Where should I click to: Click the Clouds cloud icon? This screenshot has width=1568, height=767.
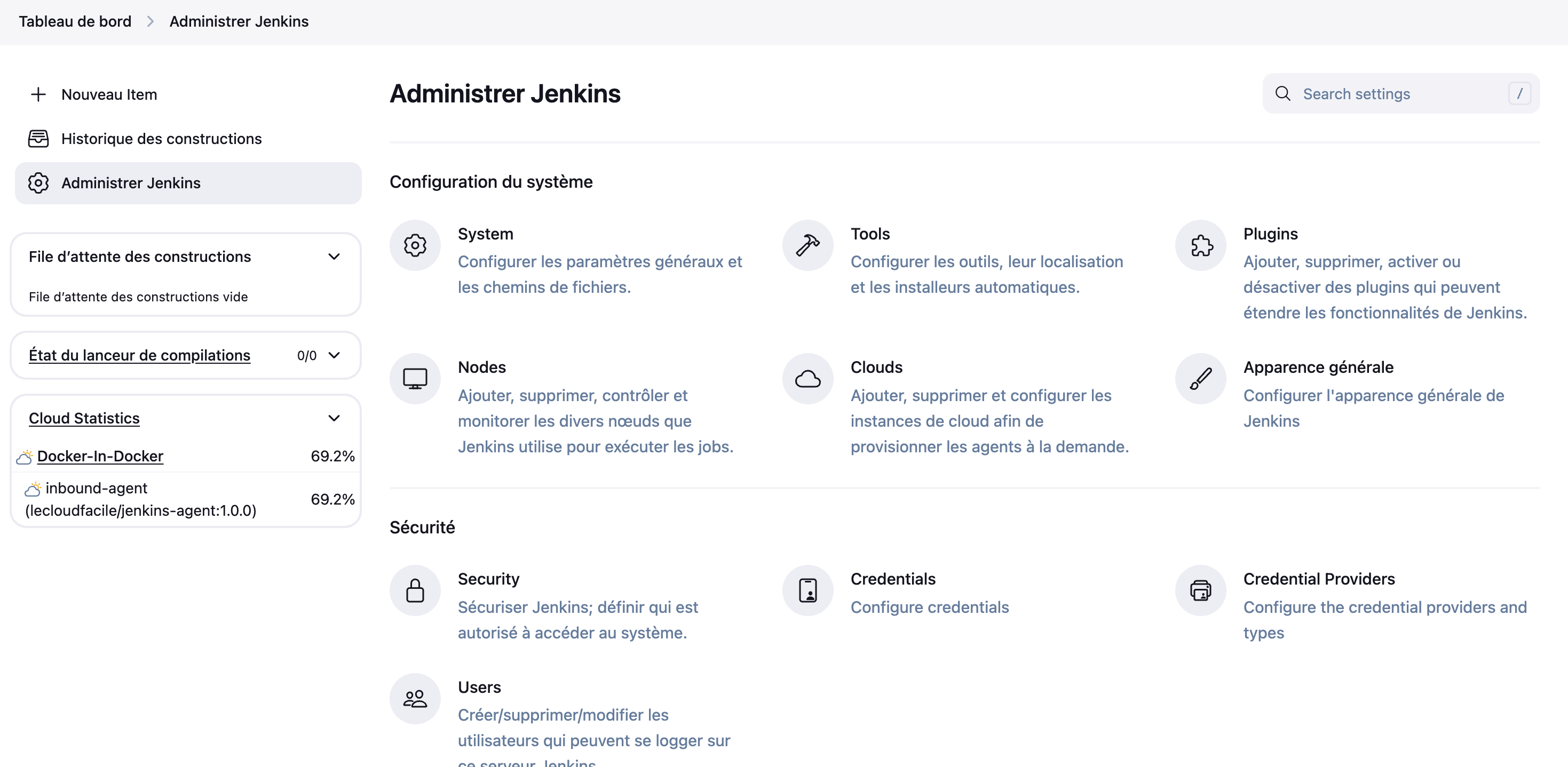tap(807, 379)
